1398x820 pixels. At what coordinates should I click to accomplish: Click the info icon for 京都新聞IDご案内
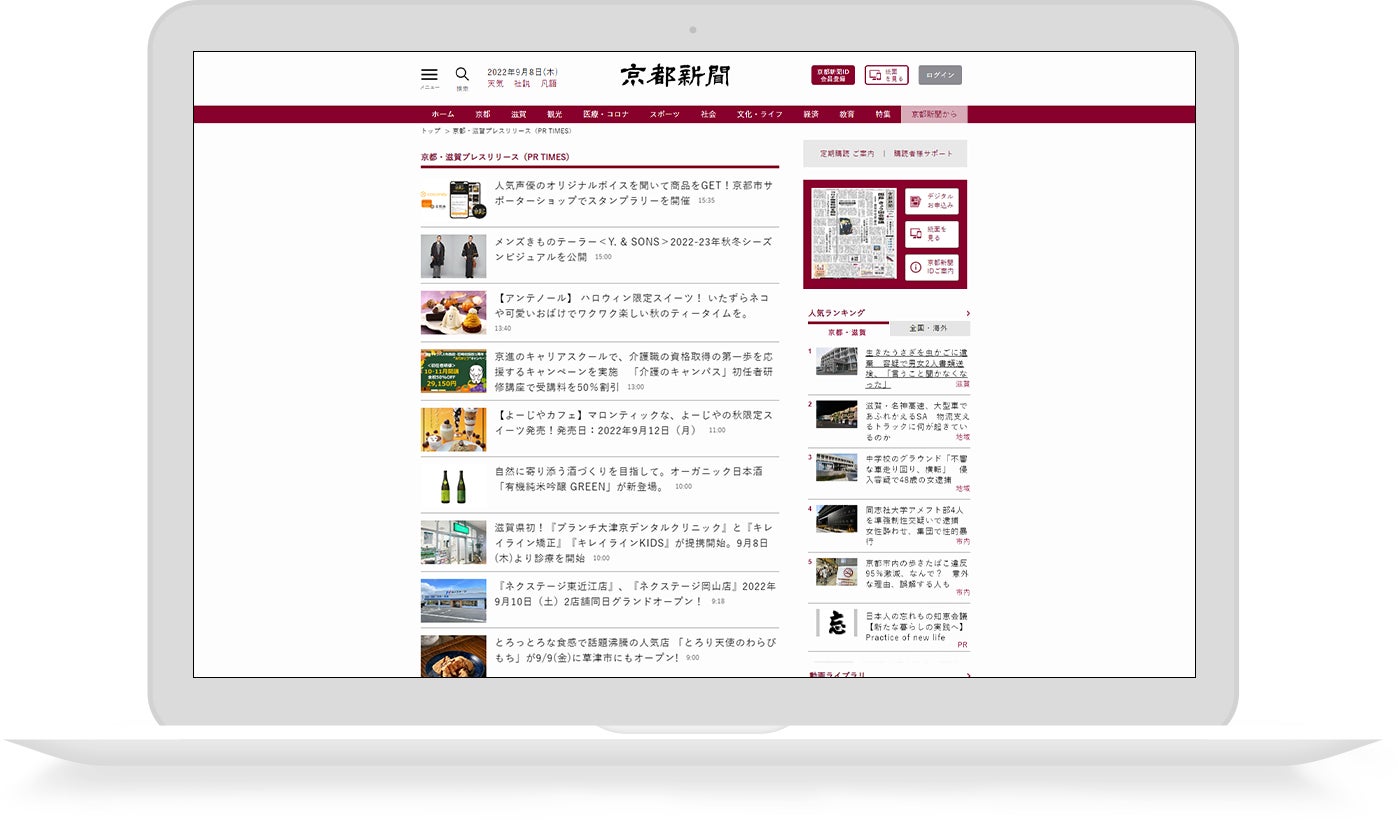[x=915, y=267]
